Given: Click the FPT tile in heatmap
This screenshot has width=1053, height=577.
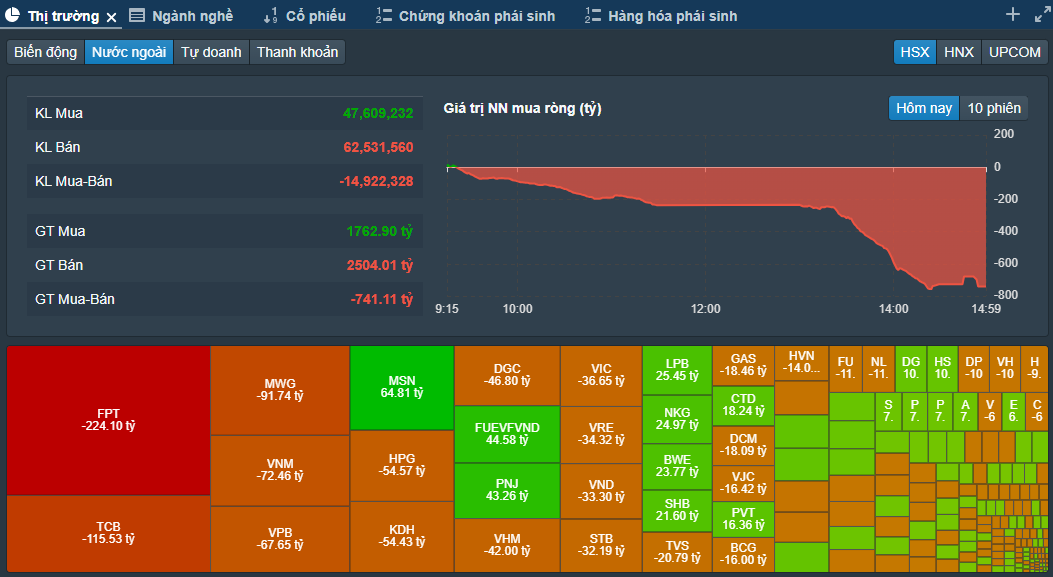Looking at the screenshot, I should pyautogui.click(x=108, y=419).
